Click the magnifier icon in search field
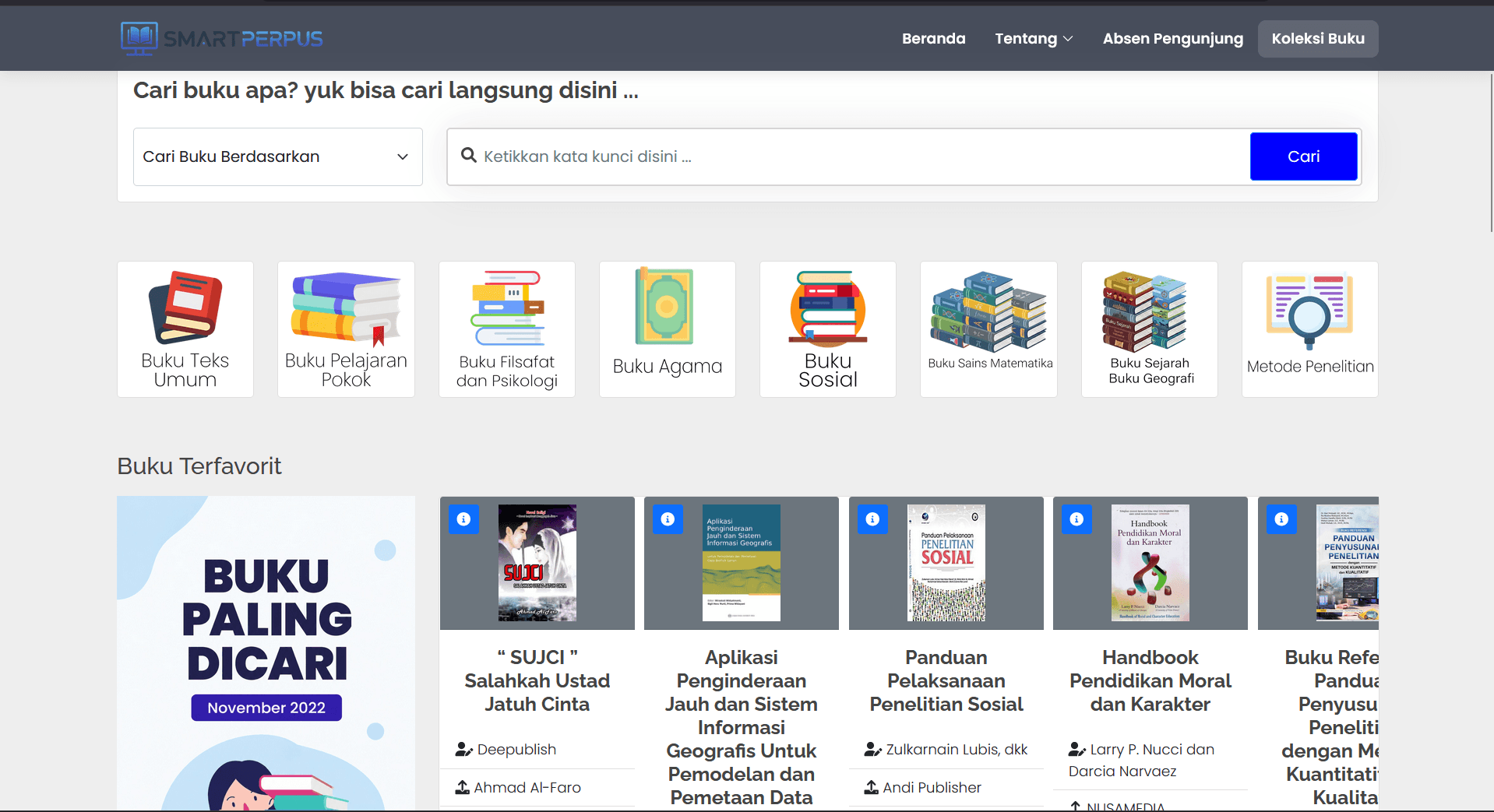The width and height of the screenshot is (1494, 812). (469, 156)
